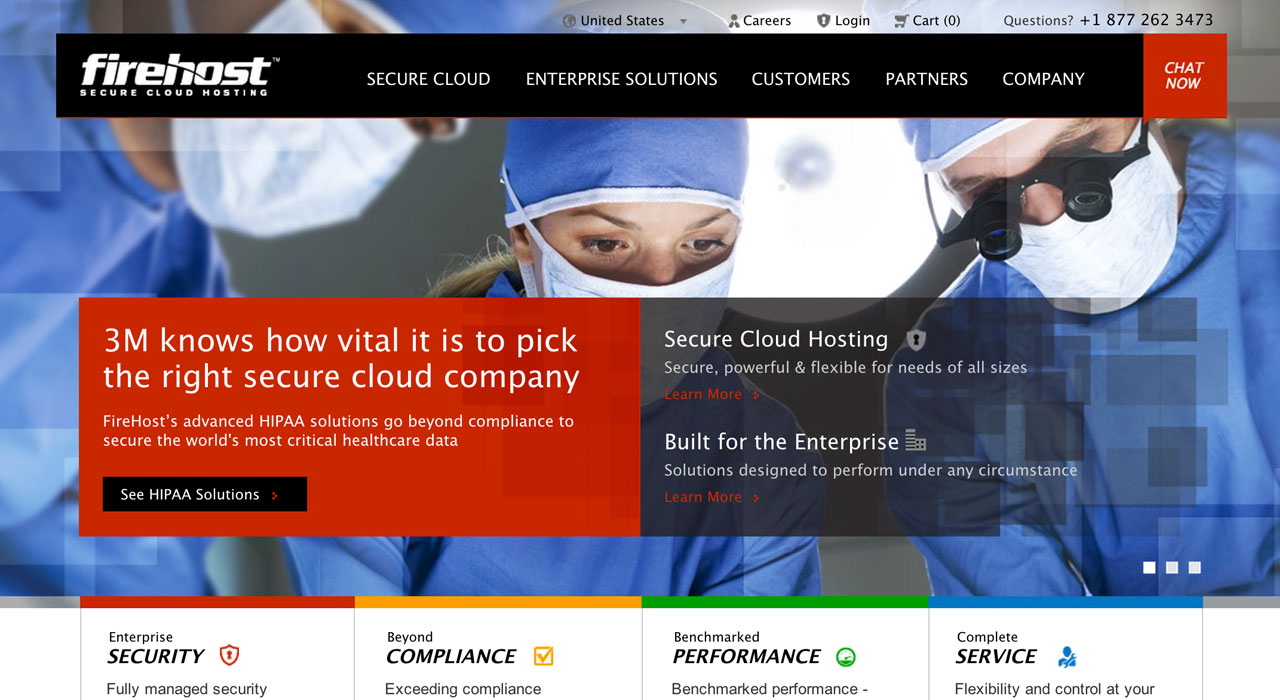Click the 3M secure cloud company headline

(341, 358)
